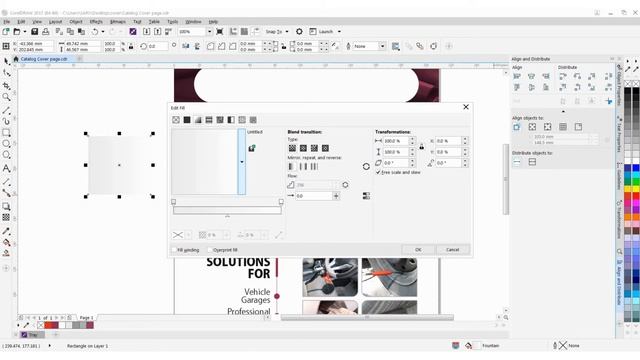Open the fill picker dropdown
This screenshot has height=360, width=640.
[x=242, y=162]
